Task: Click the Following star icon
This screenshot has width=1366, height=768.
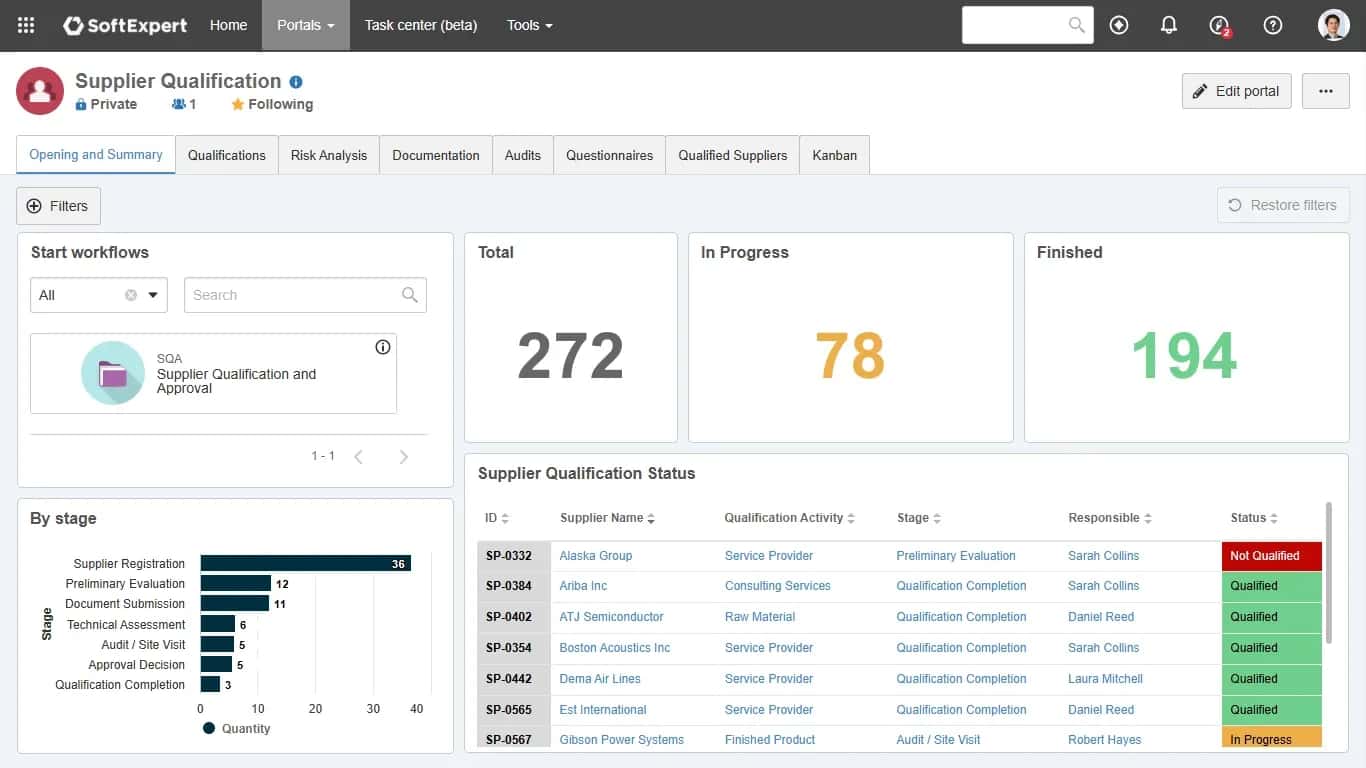Action: point(237,104)
